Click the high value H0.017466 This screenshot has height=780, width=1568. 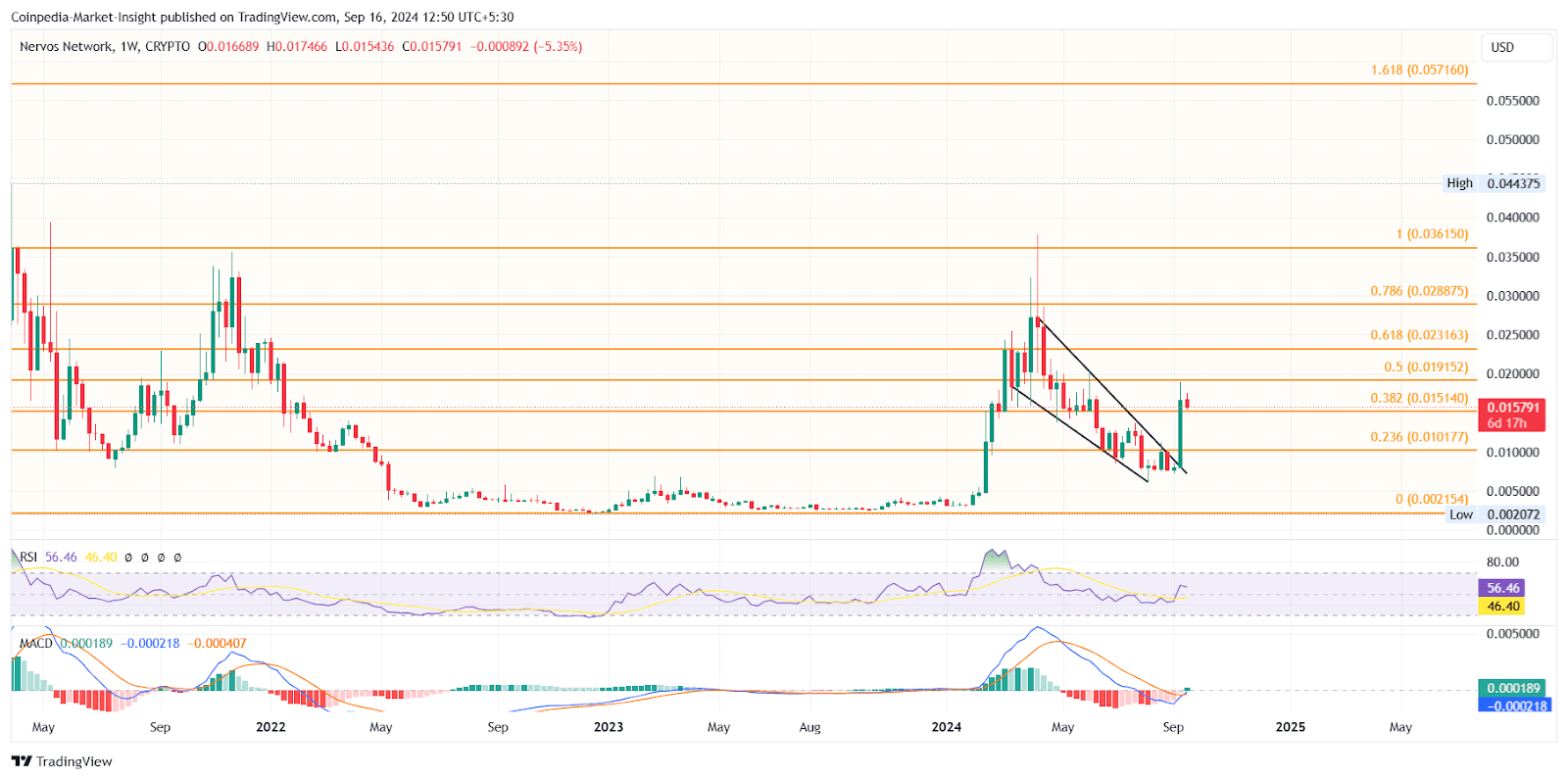(x=297, y=46)
